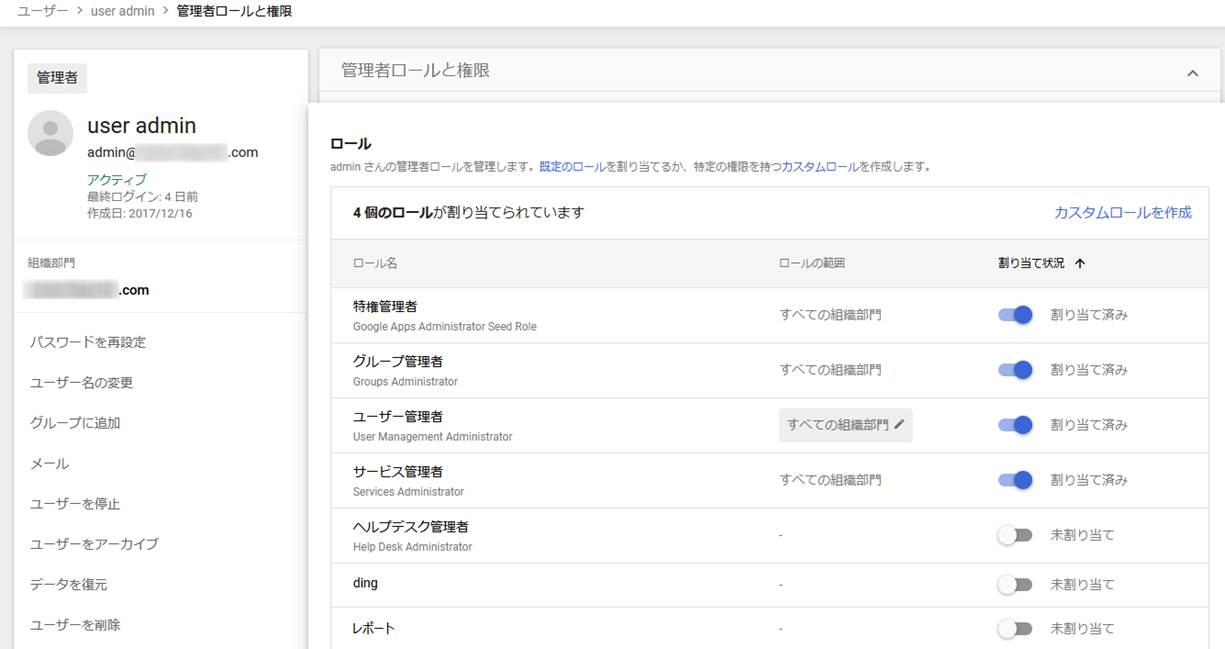Screen dimensions: 1225x649
Task: Open the カスタムロール link in description
Action: click(x=820, y=167)
